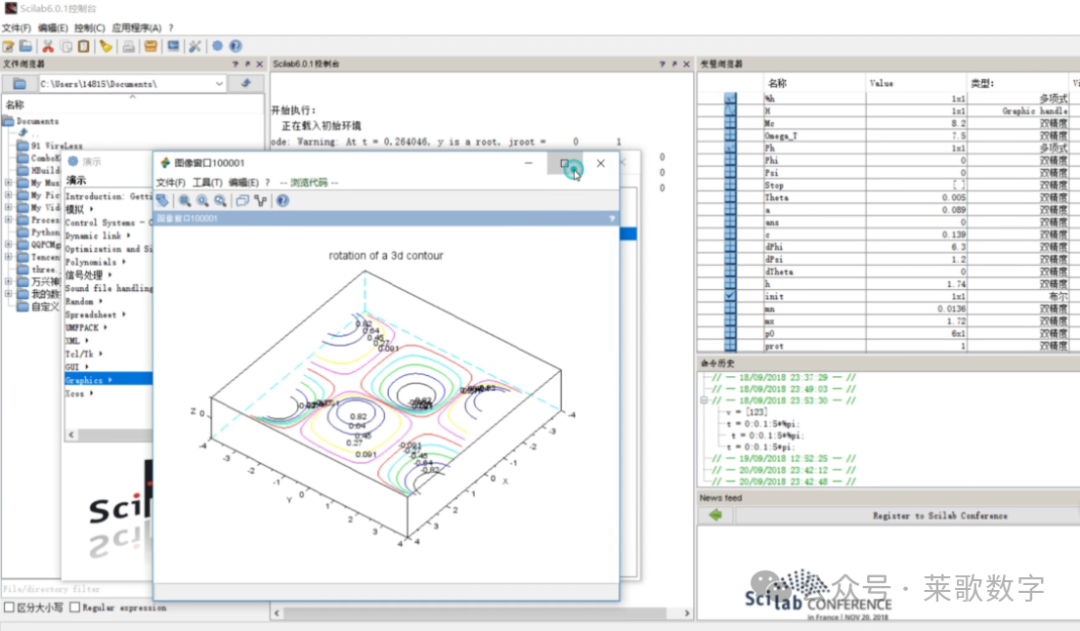Expand the Polynomials demo submenu
Screen dimensions: 1080x631
point(124,262)
